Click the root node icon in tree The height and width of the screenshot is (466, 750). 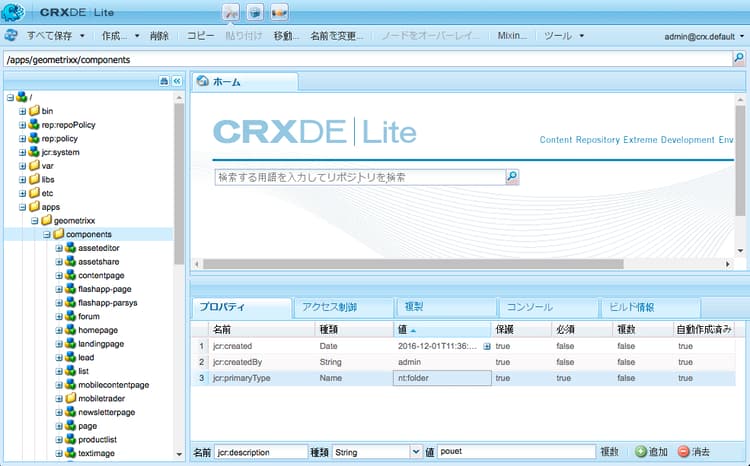22,97
